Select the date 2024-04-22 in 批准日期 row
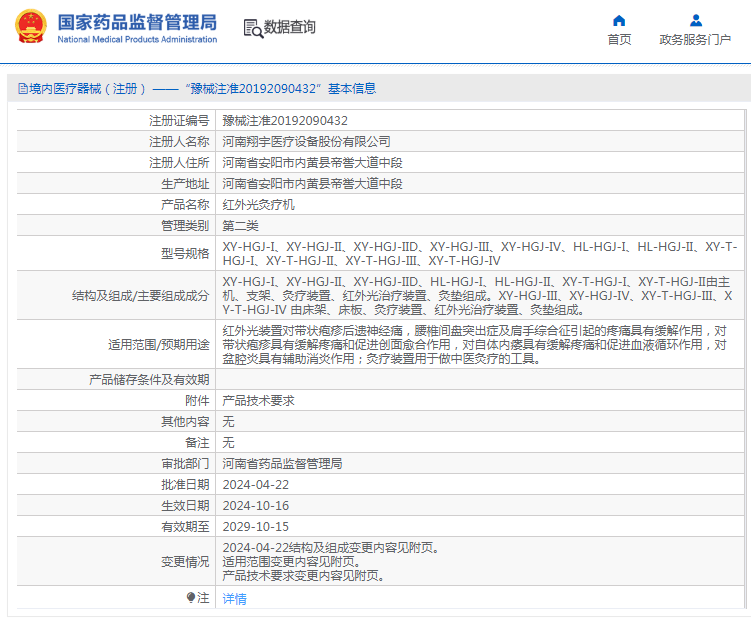This screenshot has width=751, height=618. (x=256, y=485)
